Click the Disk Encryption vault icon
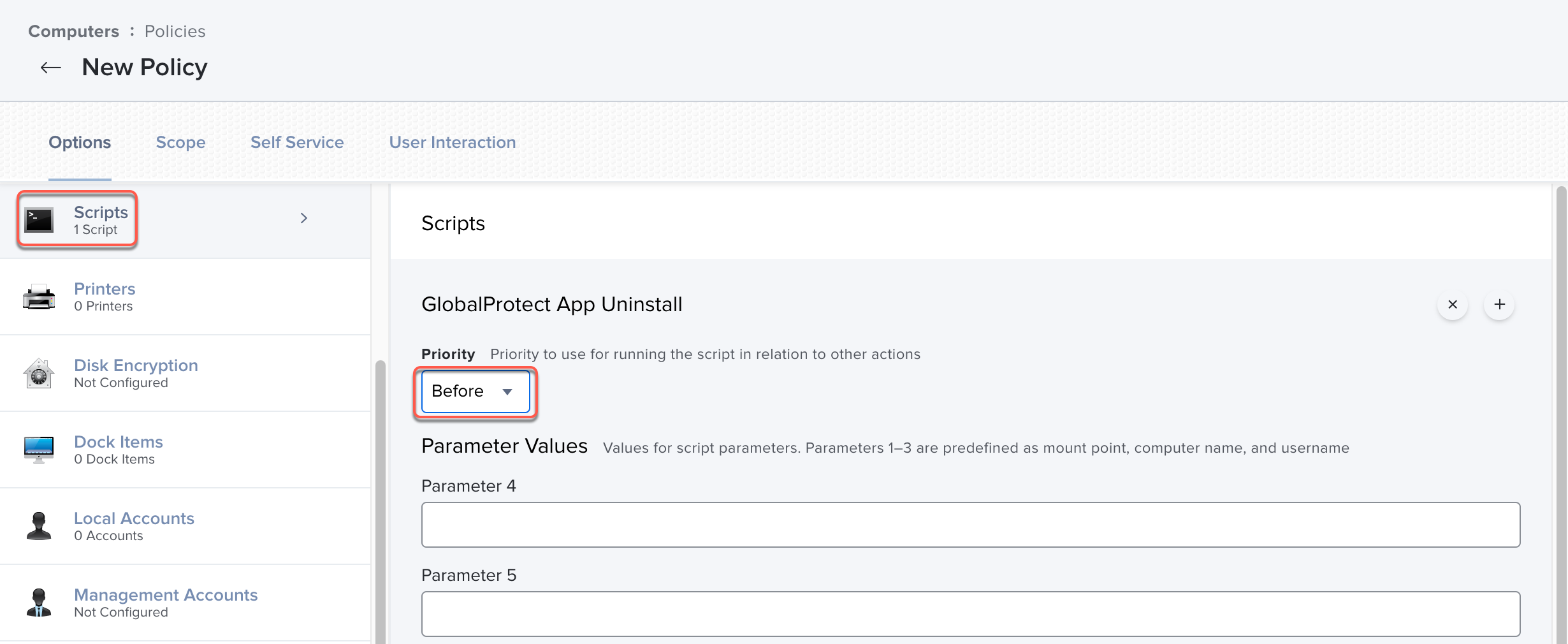Screen dimensions: 1568x644 click(x=39, y=374)
